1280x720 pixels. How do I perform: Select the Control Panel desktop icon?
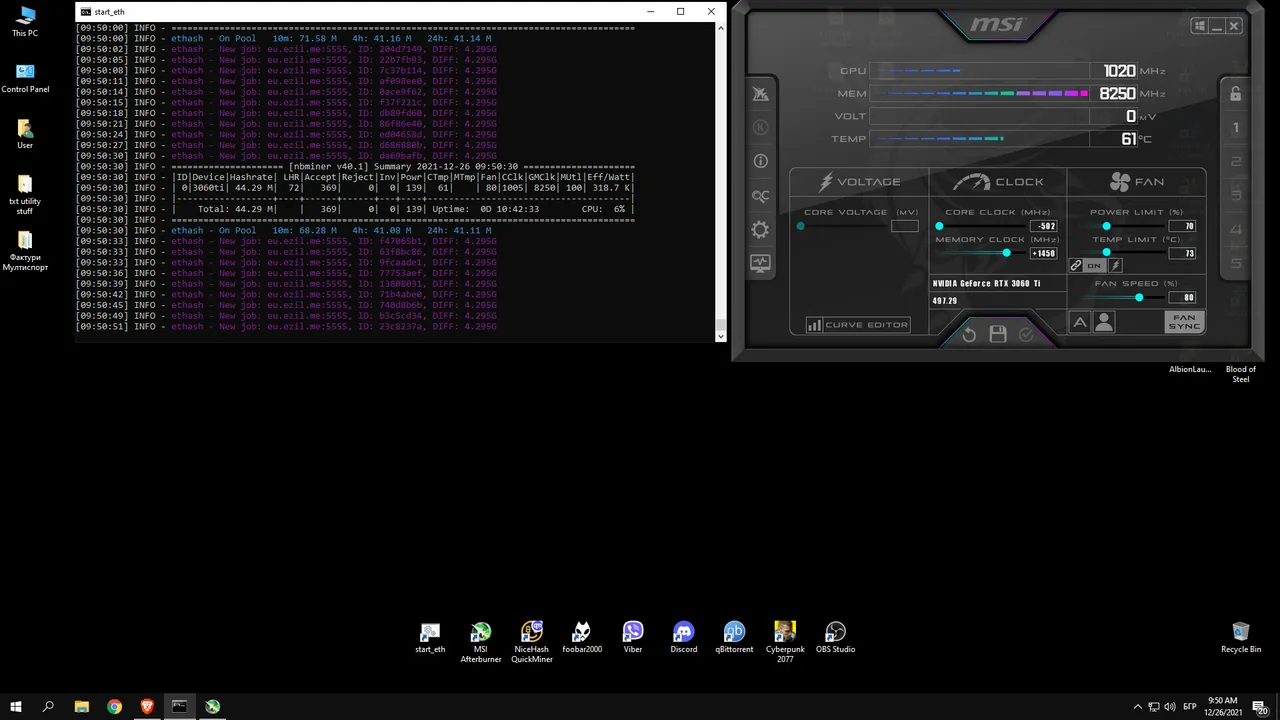point(25,78)
